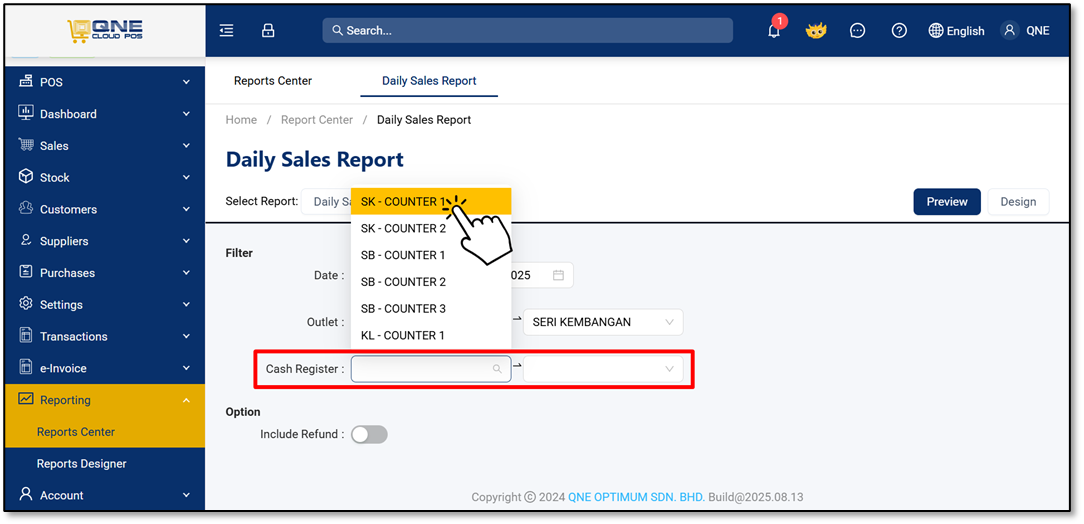Choose SK - COUNTER 1 from list

tap(431, 202)
